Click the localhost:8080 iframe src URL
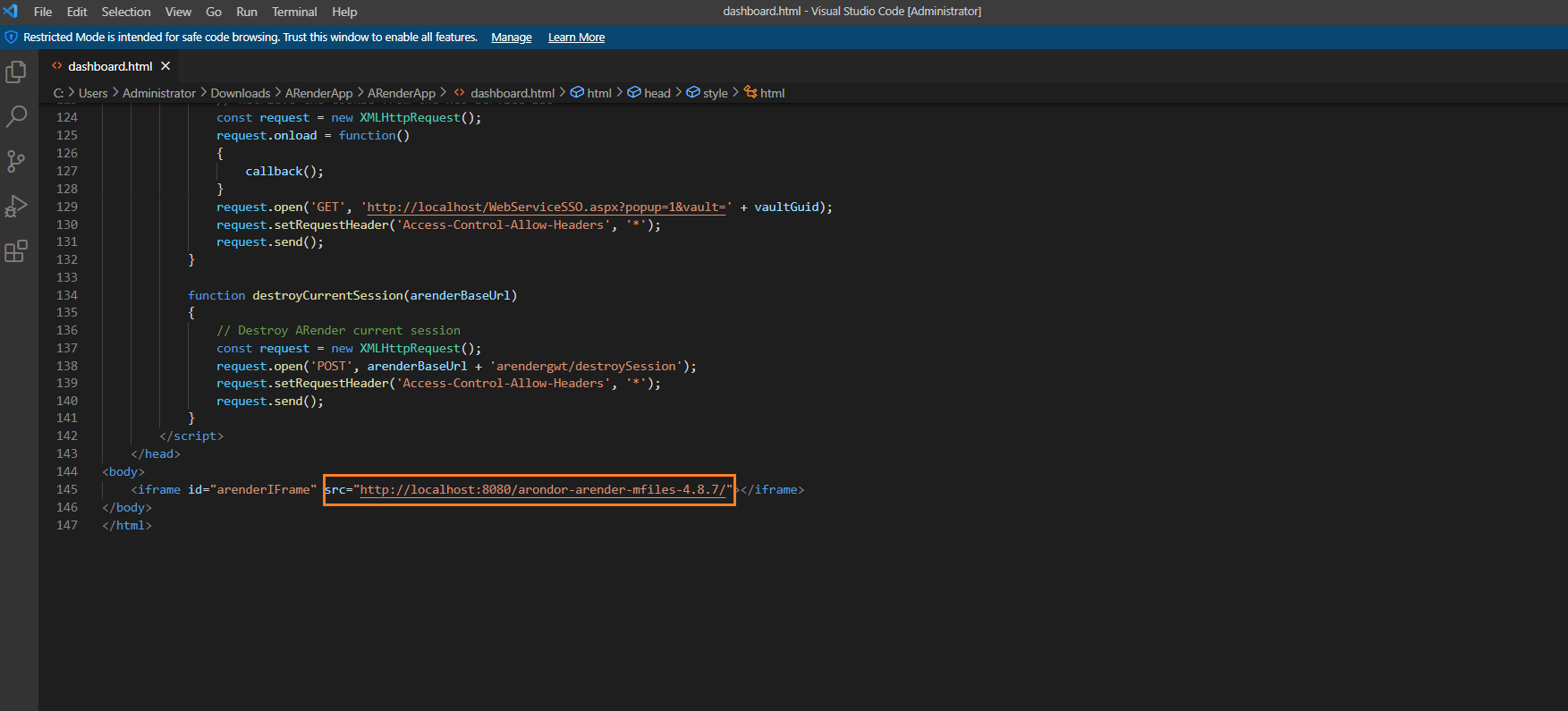This screenshot has width=1568, height=711. click(543, 490)
